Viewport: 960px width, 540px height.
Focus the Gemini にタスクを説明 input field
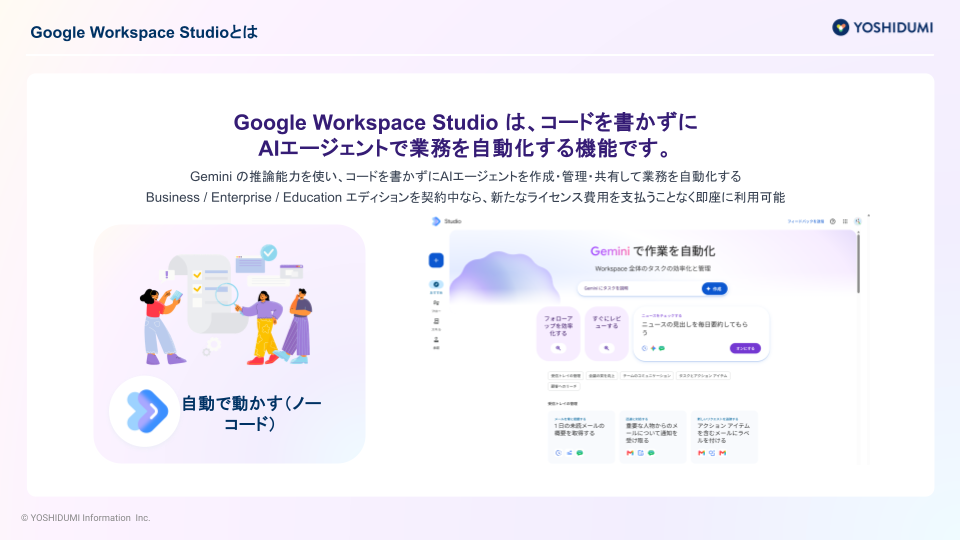tap(639, 288)
